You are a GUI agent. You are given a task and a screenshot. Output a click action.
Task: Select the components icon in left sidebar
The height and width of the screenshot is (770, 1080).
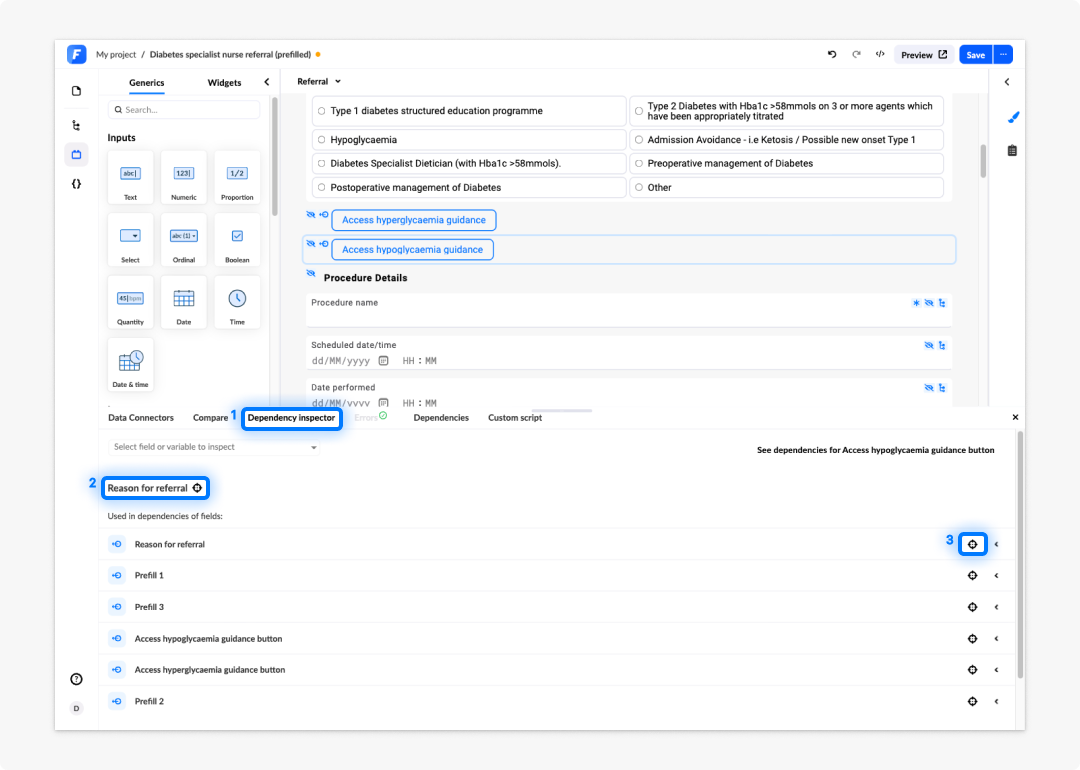pos(76,155)
